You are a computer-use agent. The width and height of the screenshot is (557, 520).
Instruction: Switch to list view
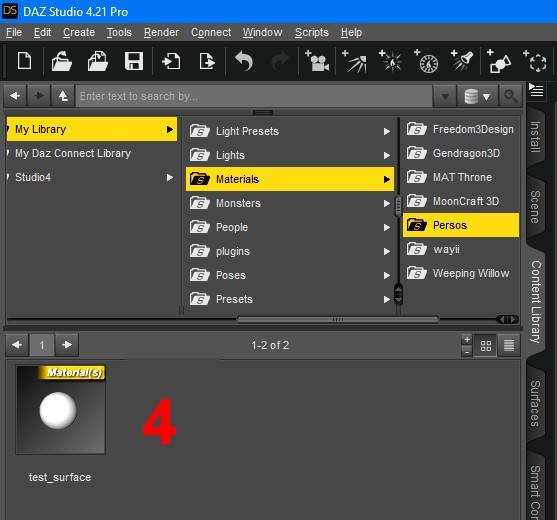pyautogui.click(x=509, y=345)
